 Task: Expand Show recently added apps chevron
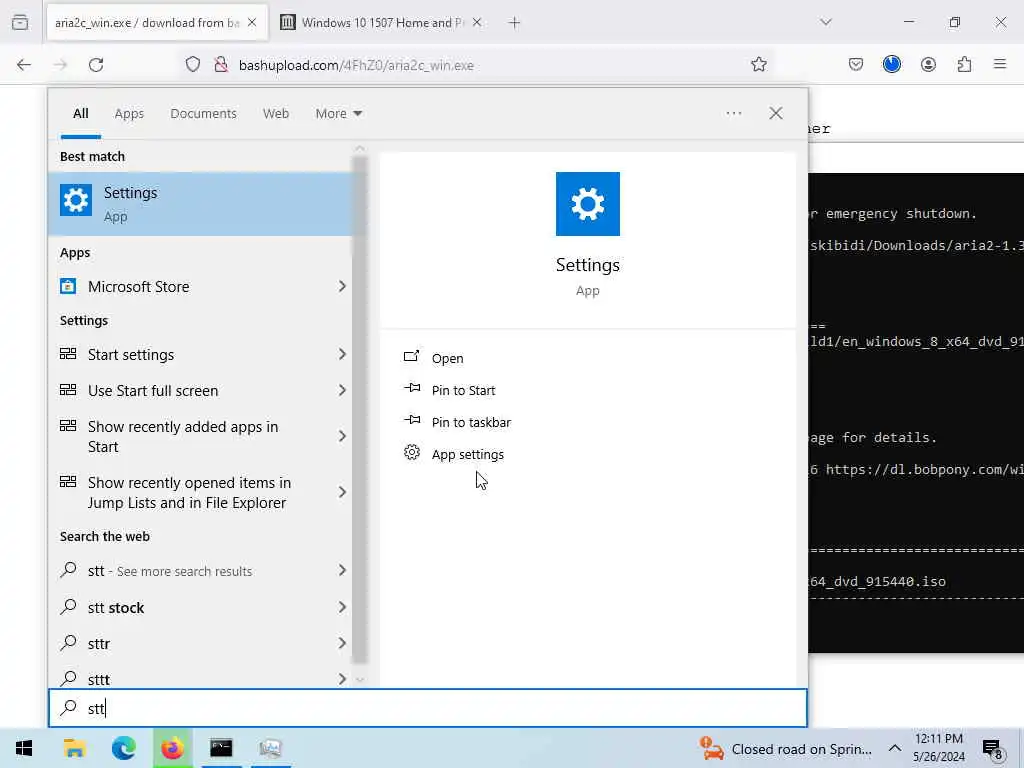tap(342, 436)
